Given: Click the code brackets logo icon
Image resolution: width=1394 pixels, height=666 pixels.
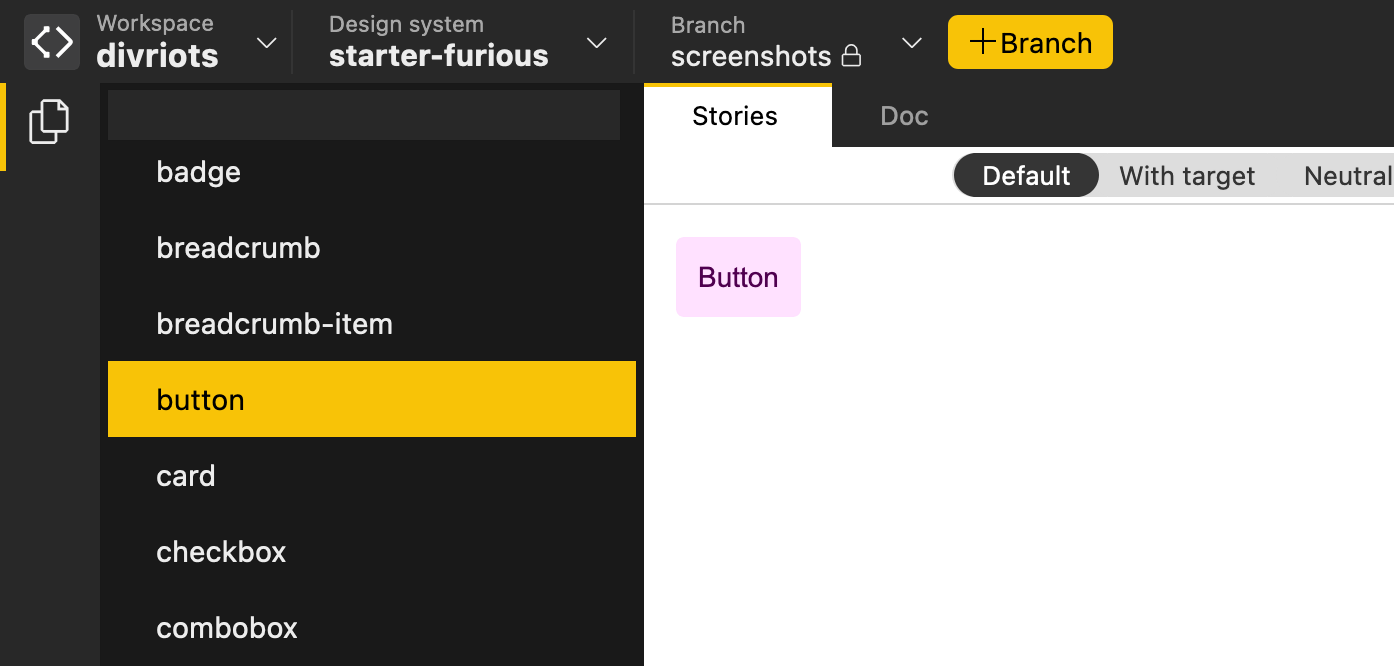Looking at the screenshot, I should (51, 42).
